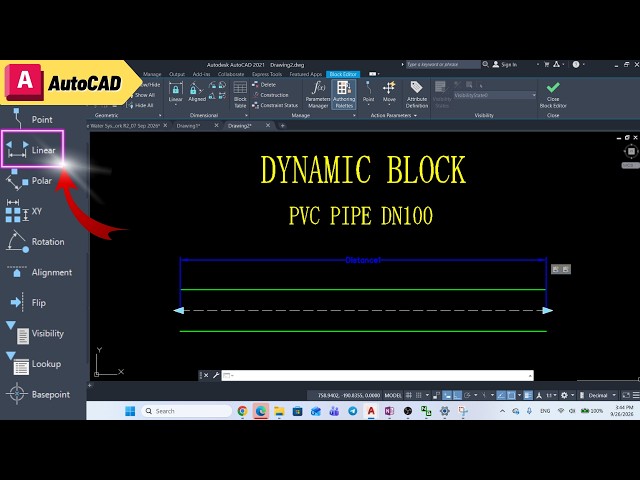The image size is (640, 480).
Task: Select the Flip parameter tool
Action: 28,303
